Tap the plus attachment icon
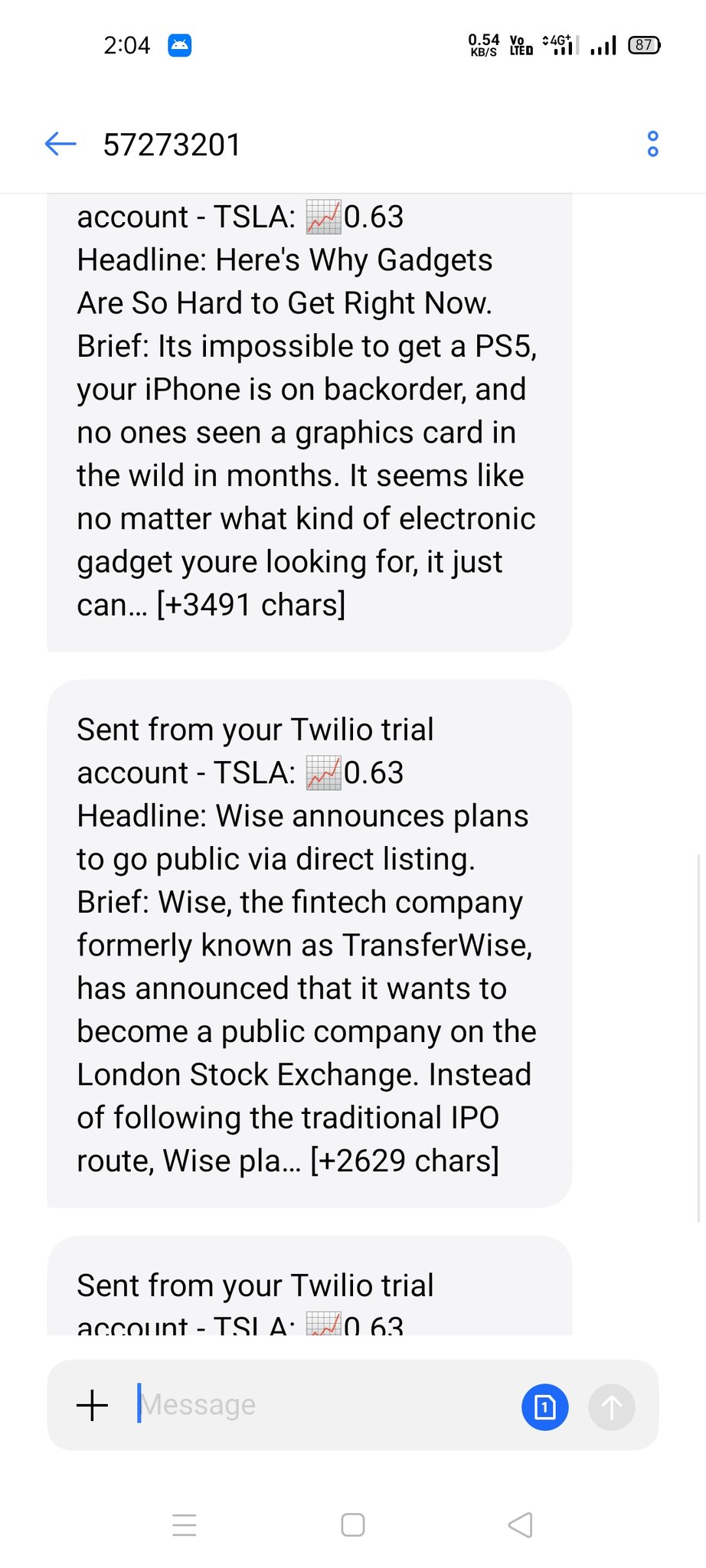The image size is (706, 1568). click(93, 1405)
